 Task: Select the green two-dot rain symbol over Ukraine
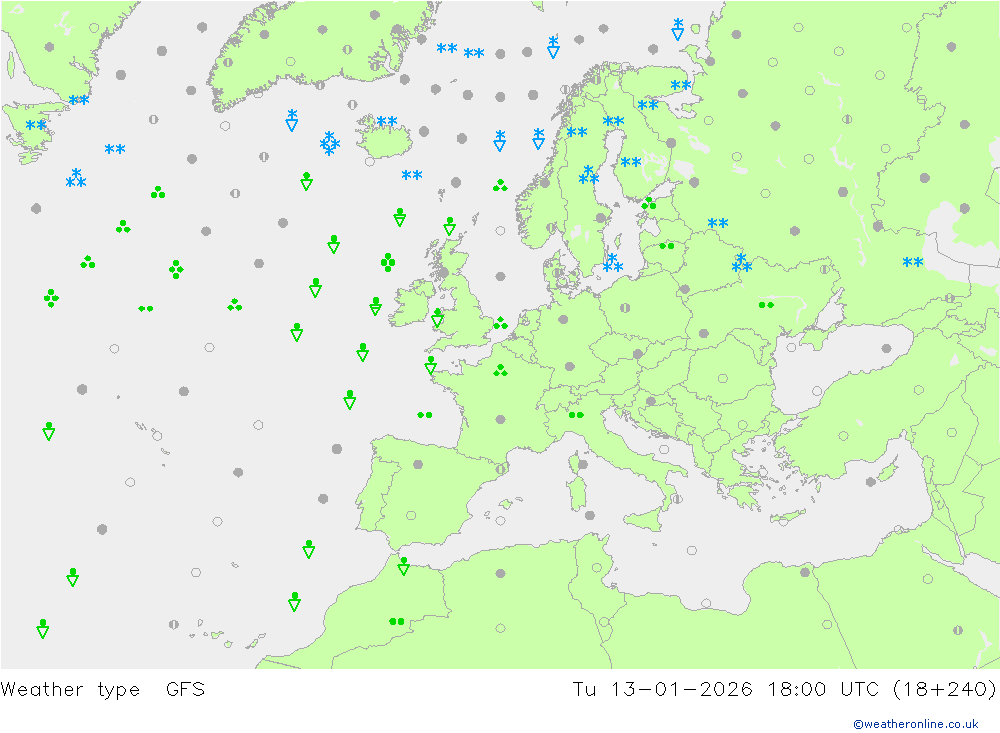tap(766, 305)
